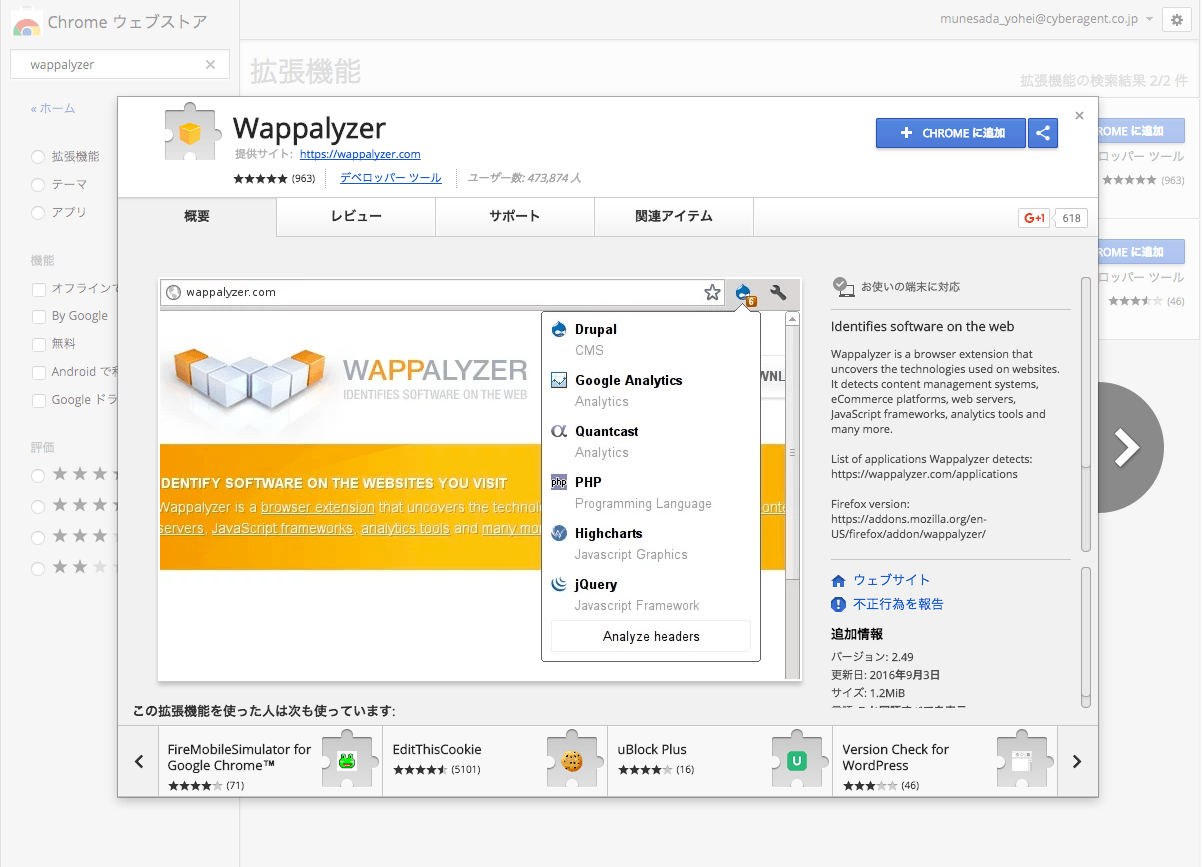Check the Google Drive filter checkbox
Image resolution: width=1202 pixels, height=867 pixels.
tap(38, 400)
